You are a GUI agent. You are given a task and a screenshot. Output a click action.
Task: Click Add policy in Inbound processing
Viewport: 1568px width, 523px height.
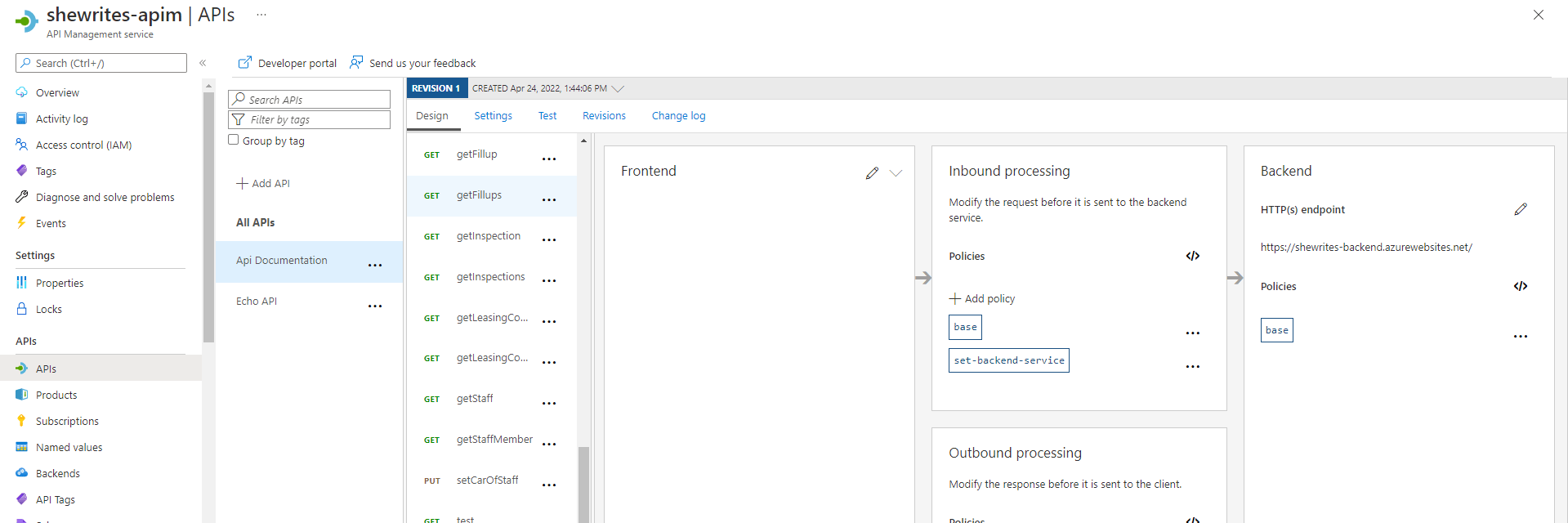982,298
